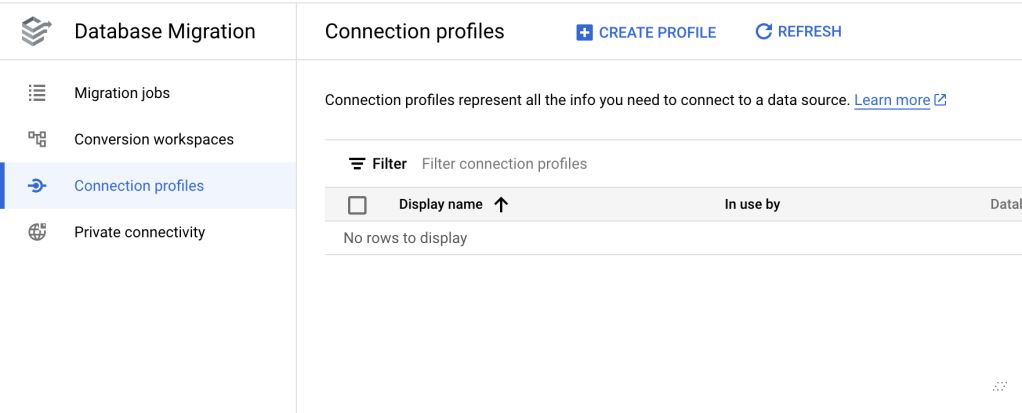Click the external link icon after Learn more

940,100
